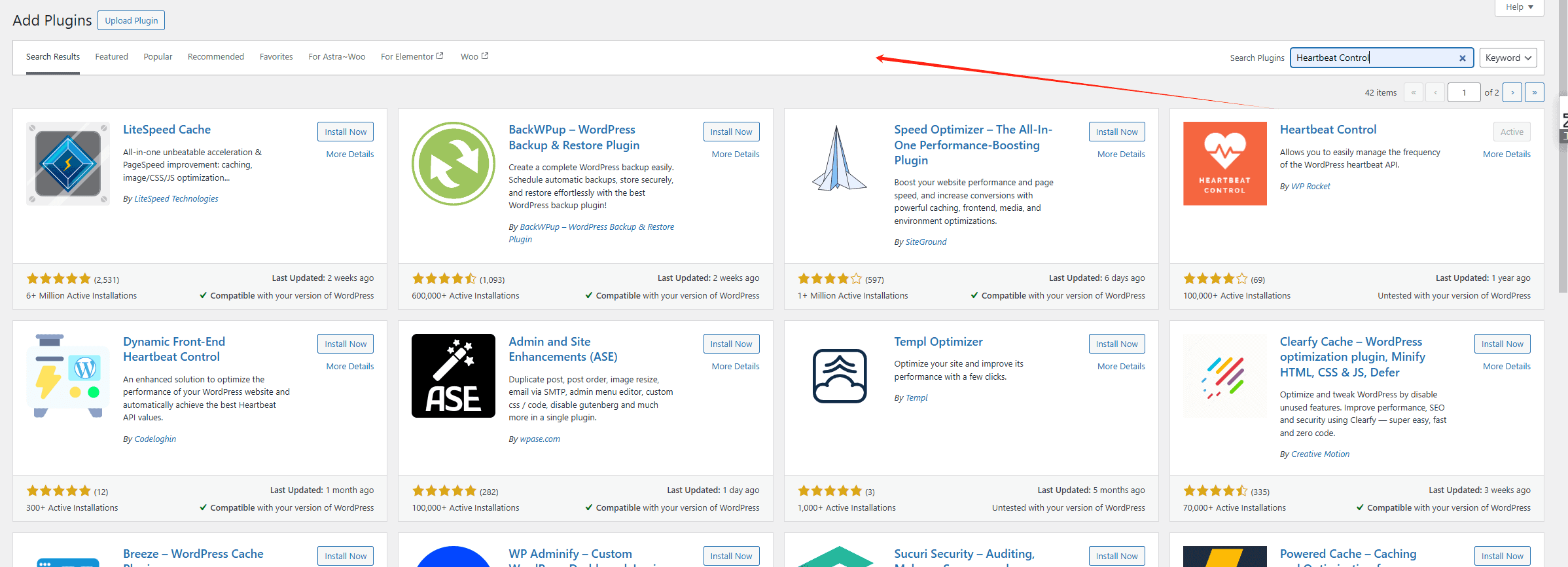The image size is (1568, 567).
Task: Jump to the last page of results
Action: point(1535,92)
